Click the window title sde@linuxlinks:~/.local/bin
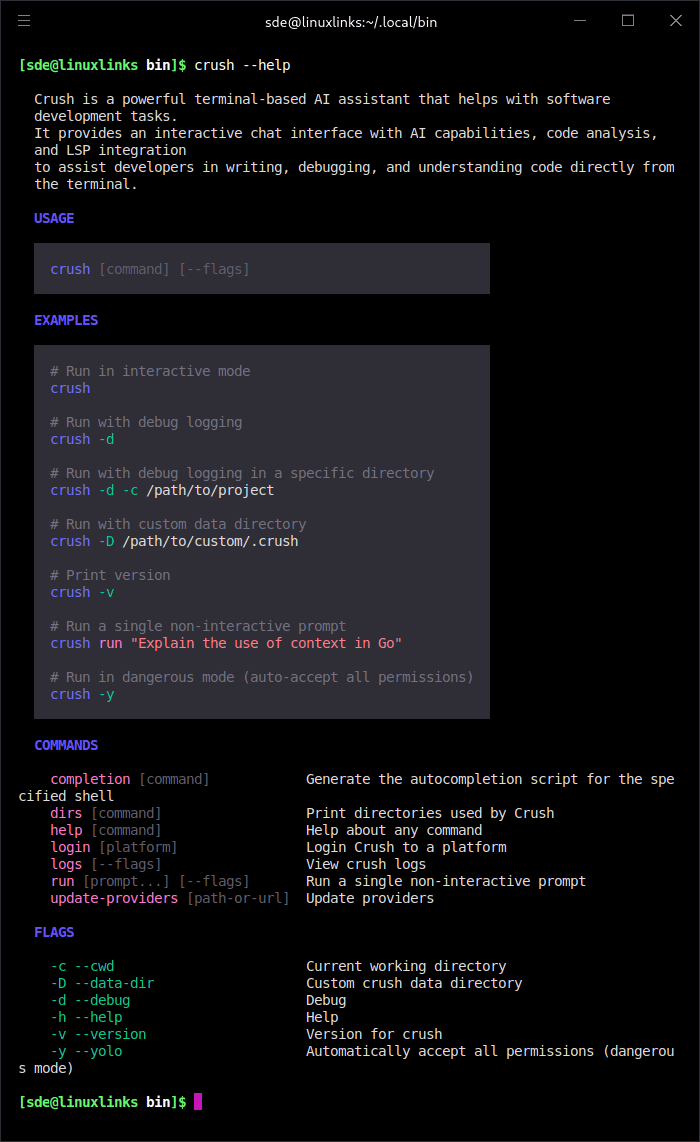700x1142 pixels. 350,21
